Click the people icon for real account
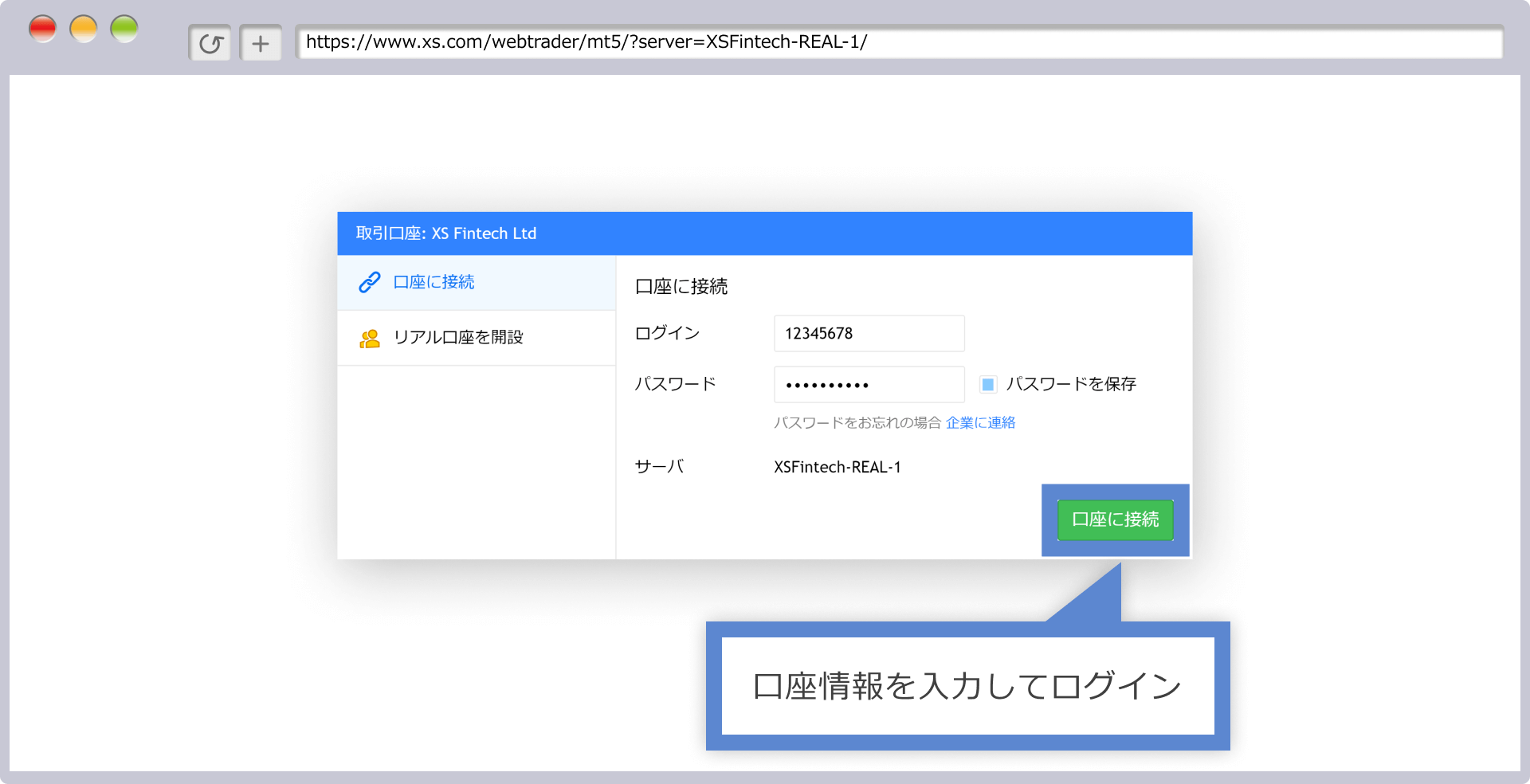This screenshot has width=1530, height=784. click(x=370, y=338)
